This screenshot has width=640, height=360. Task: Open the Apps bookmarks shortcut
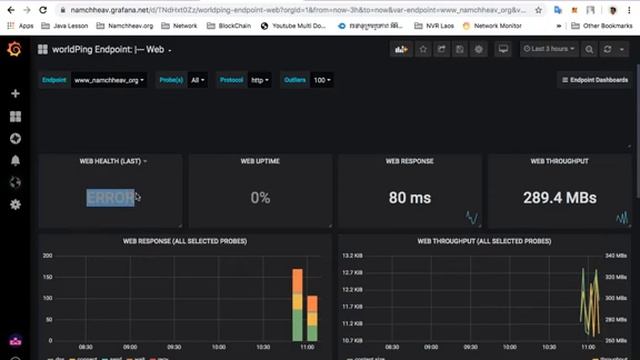[20, 26]
